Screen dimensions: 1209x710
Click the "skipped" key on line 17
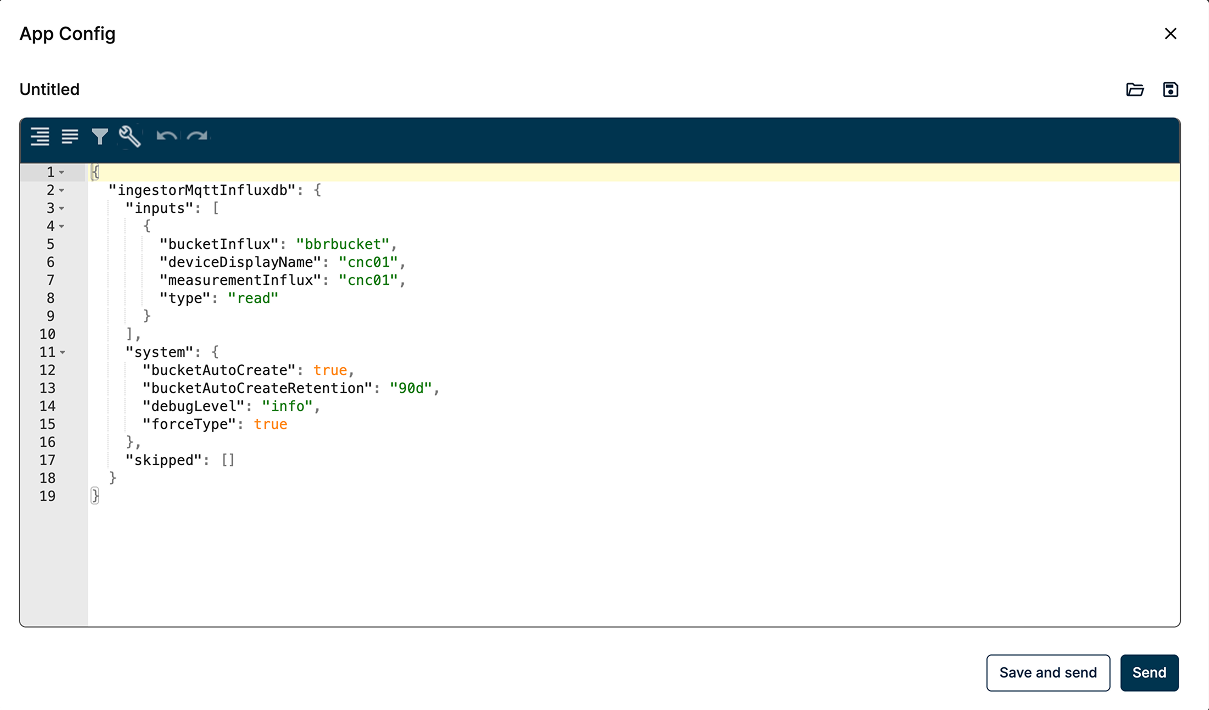pyautogui.click(x=164, y=460)
